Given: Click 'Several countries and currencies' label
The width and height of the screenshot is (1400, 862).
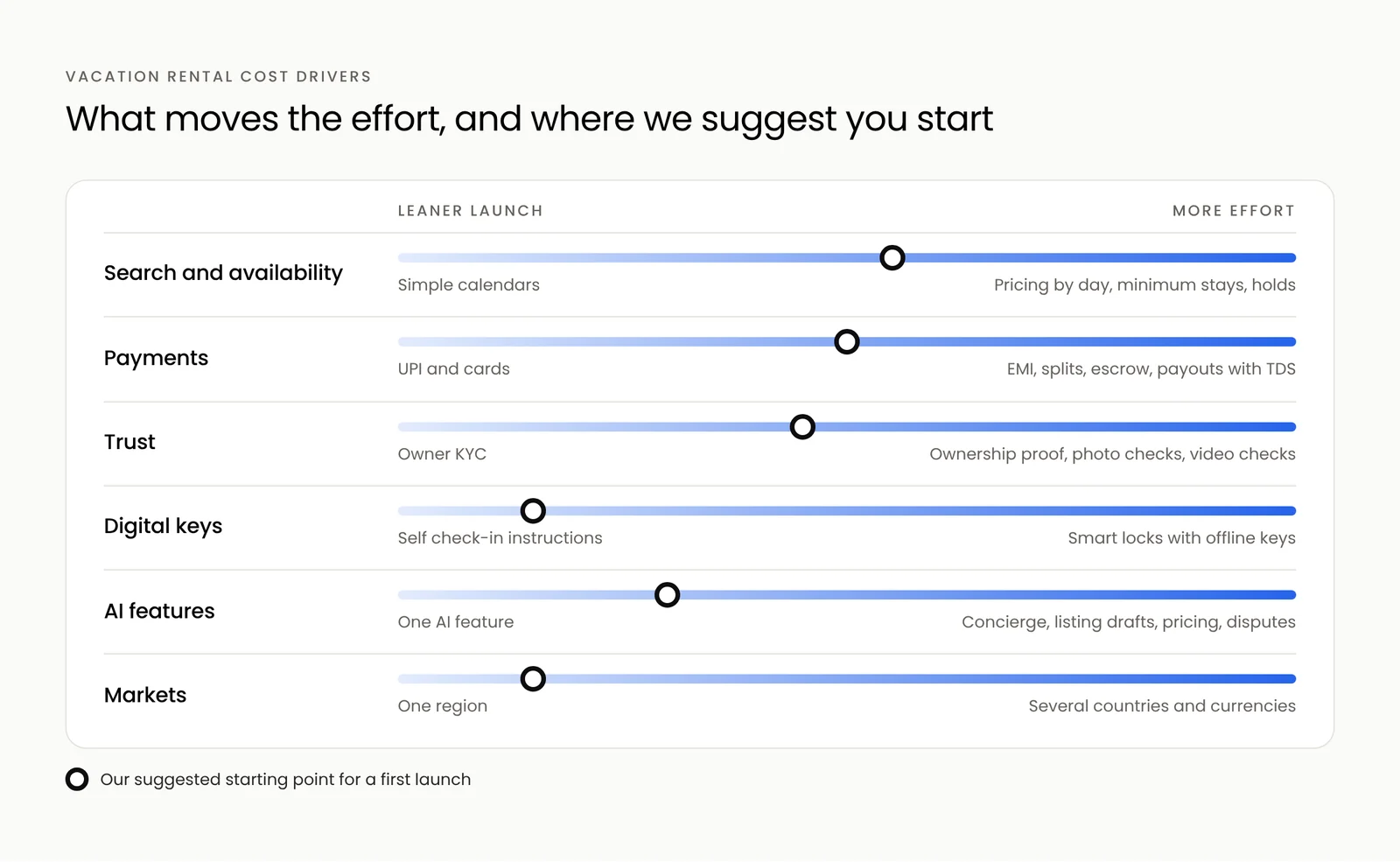Looking at the screenshot, I should tap(1162, 706).
